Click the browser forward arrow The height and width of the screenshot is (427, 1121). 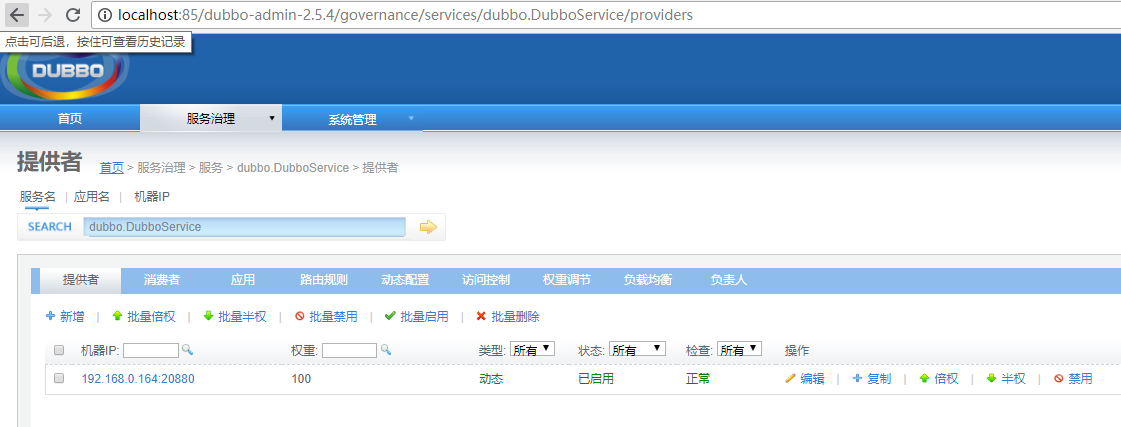44,14
